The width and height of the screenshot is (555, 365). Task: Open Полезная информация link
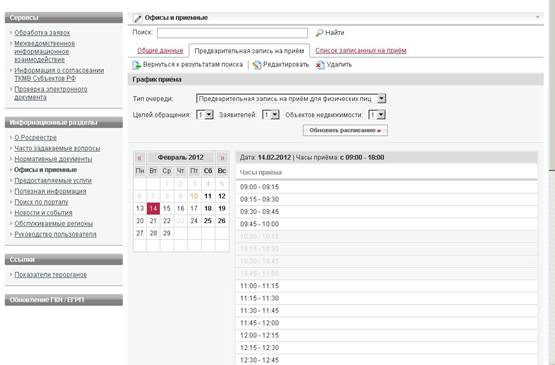[50, 191]
